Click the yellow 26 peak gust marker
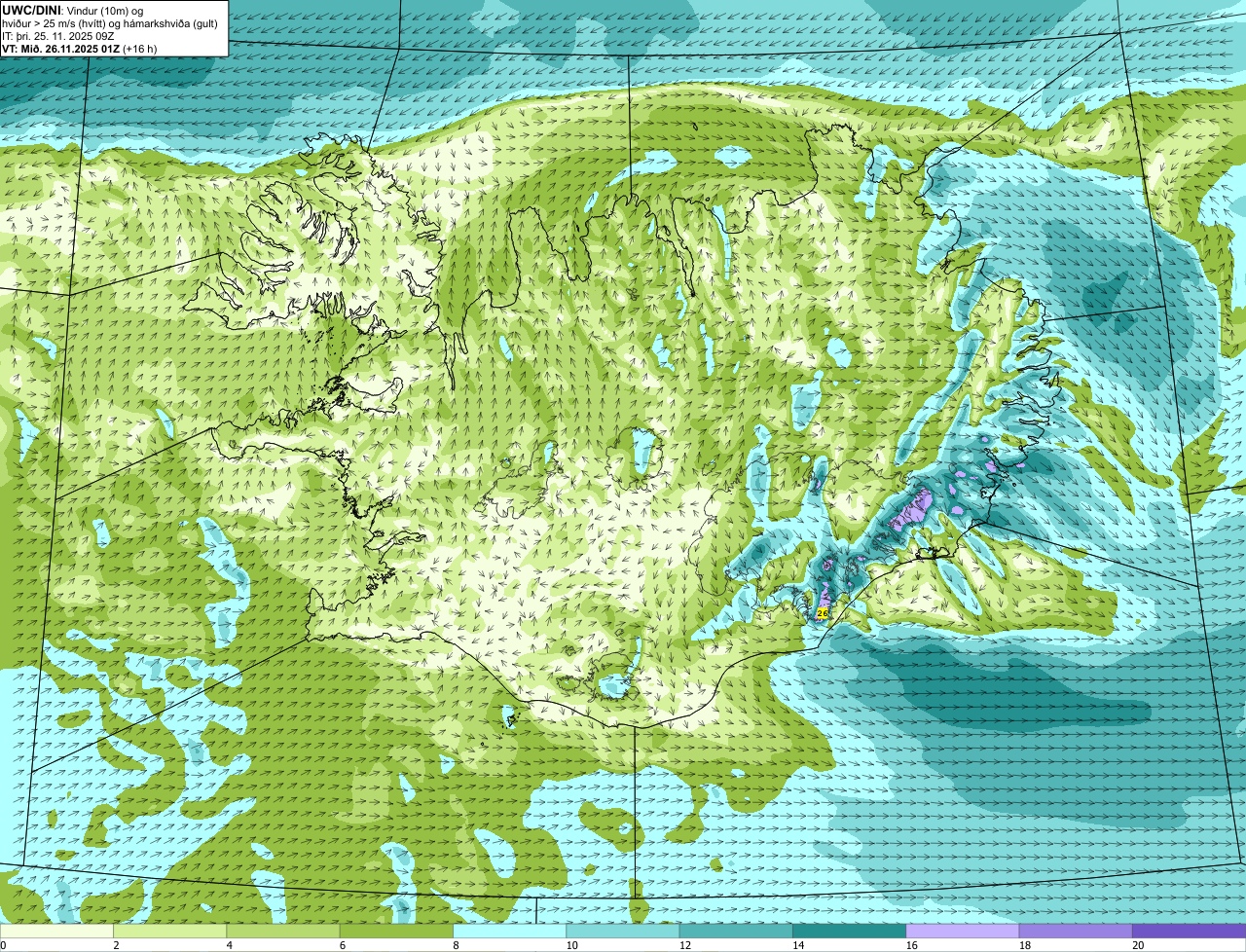This screenshot has width=1246, height=952. tap(822, 613)
